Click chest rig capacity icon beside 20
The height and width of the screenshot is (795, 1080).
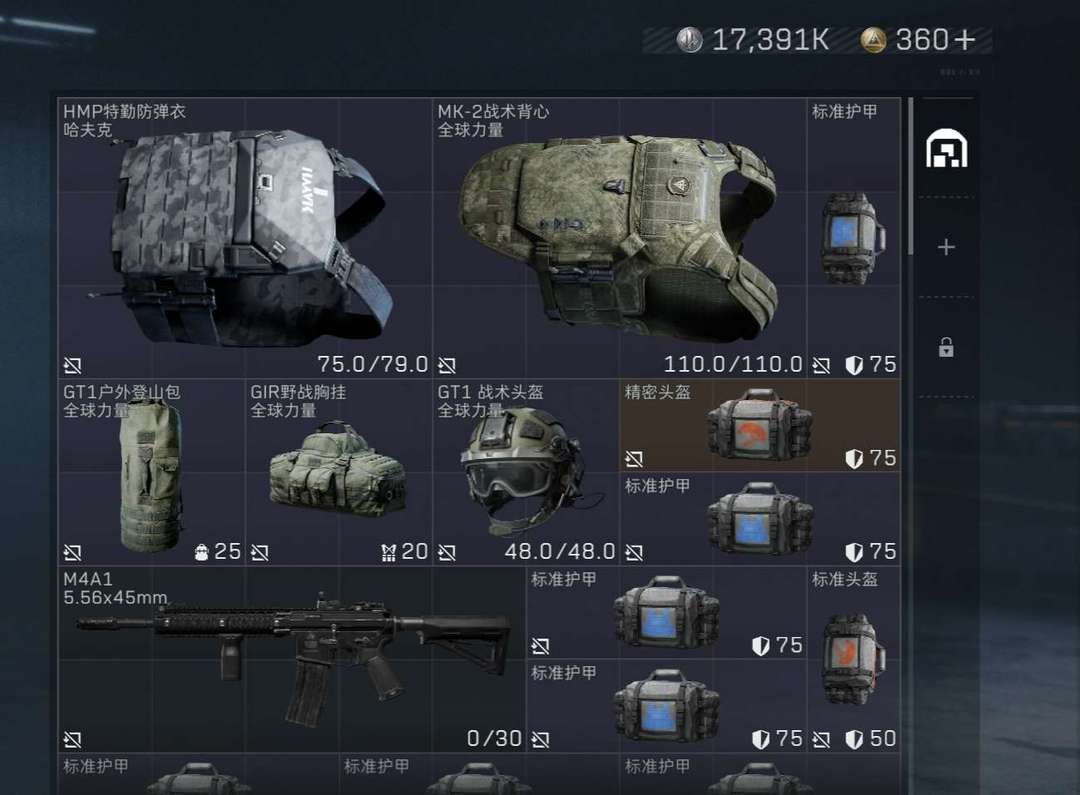(x=388, y=553)
